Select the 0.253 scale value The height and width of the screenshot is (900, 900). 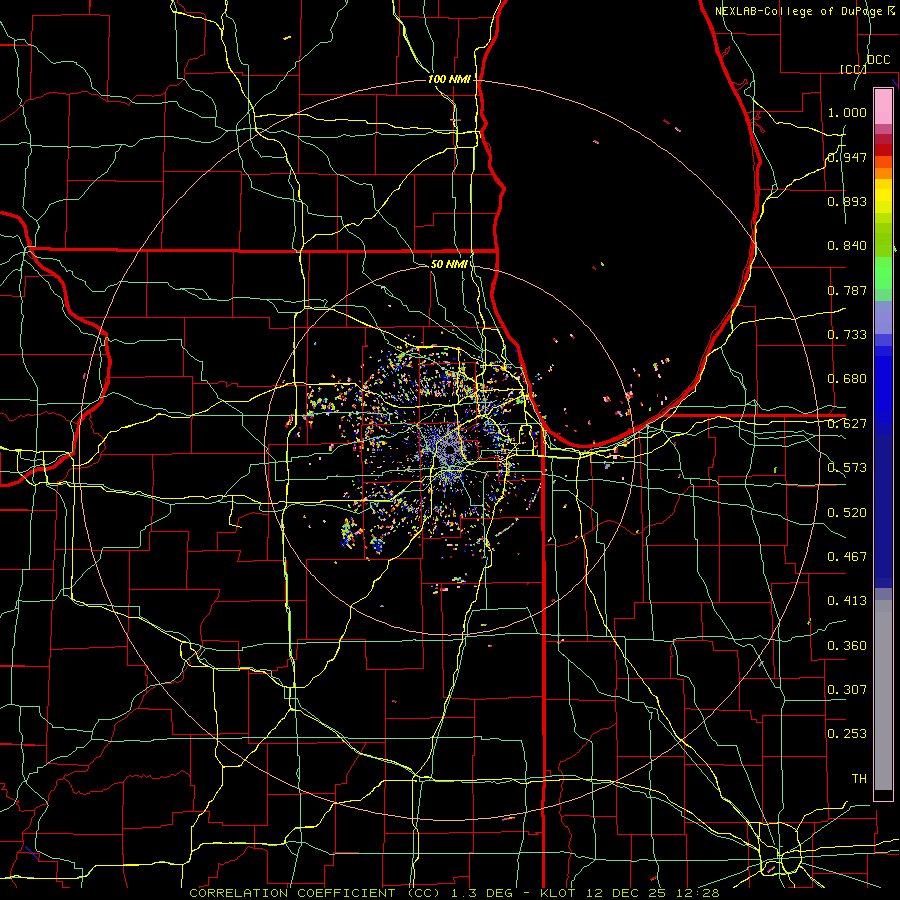847,734
